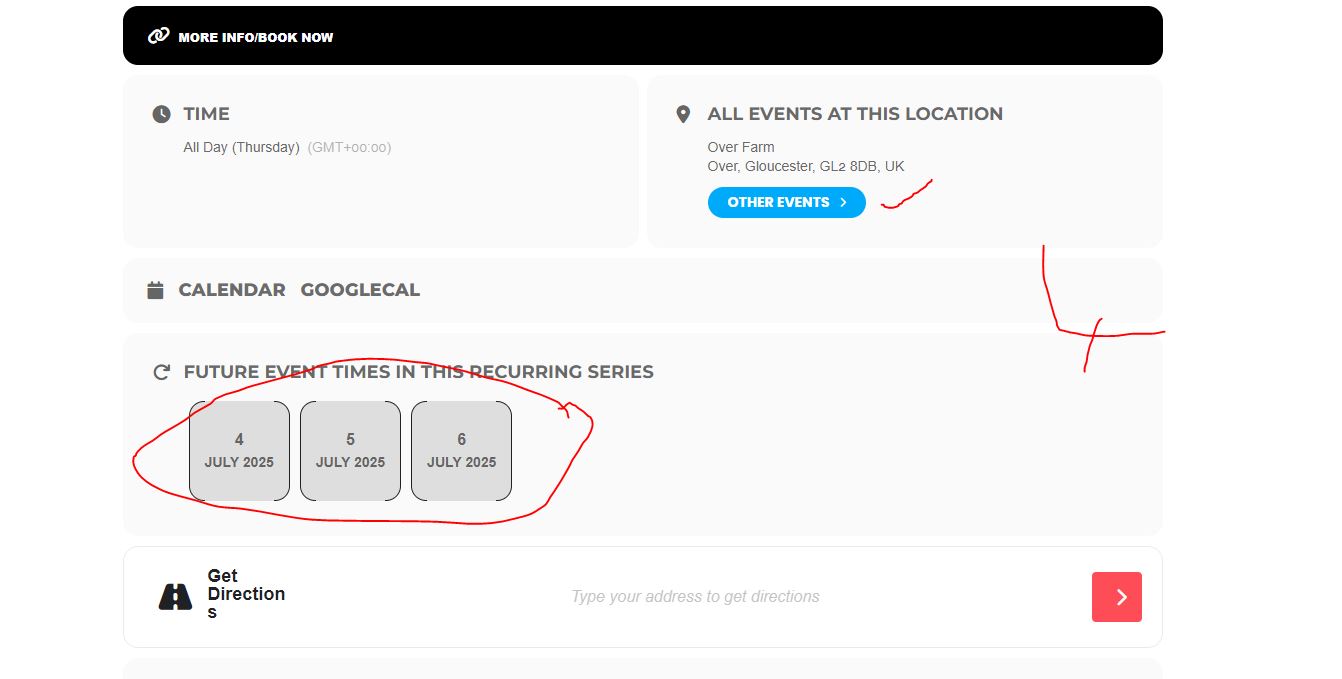Click the address field for directions
The height and width of the screenshot is (679, 1342).
[695, 597]
